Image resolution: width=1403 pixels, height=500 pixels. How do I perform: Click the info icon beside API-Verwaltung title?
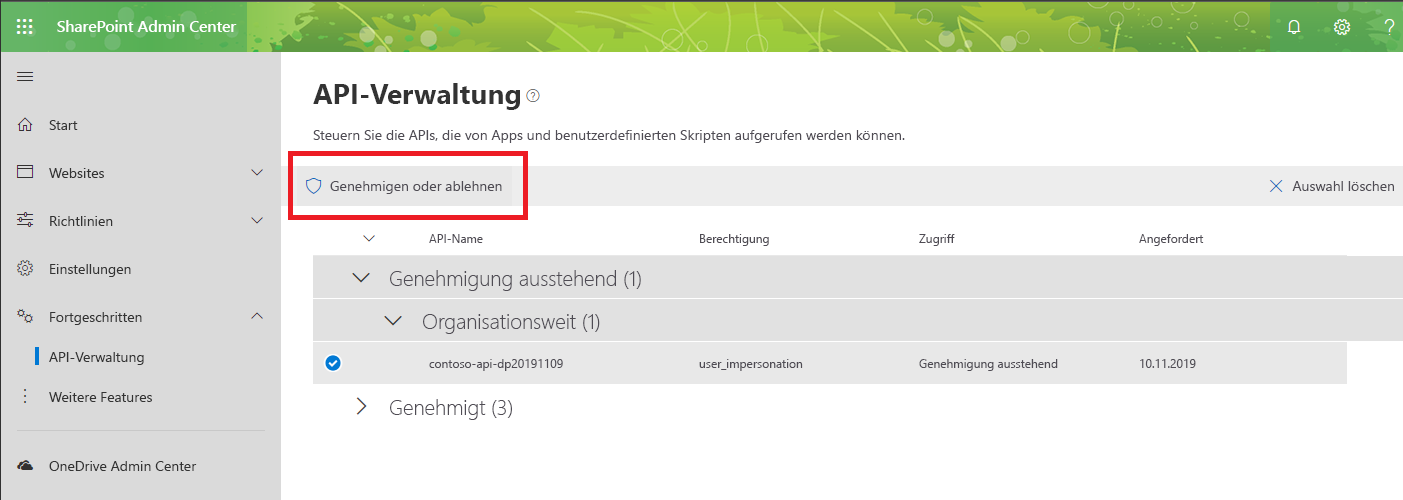click(x=533, y=96)
